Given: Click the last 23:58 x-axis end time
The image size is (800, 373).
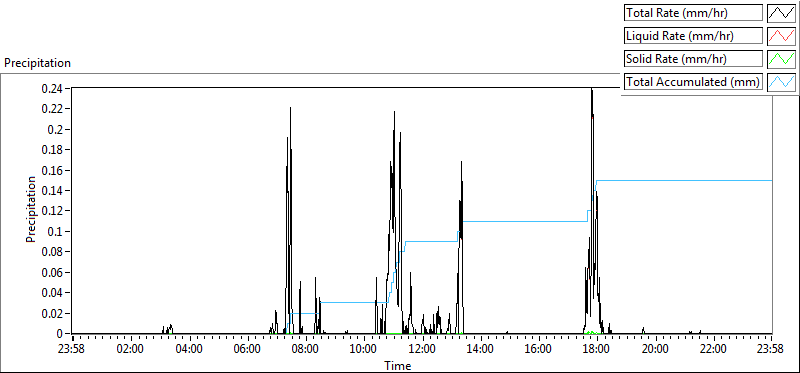Looking at the screenshot, I should coord(771,350).
